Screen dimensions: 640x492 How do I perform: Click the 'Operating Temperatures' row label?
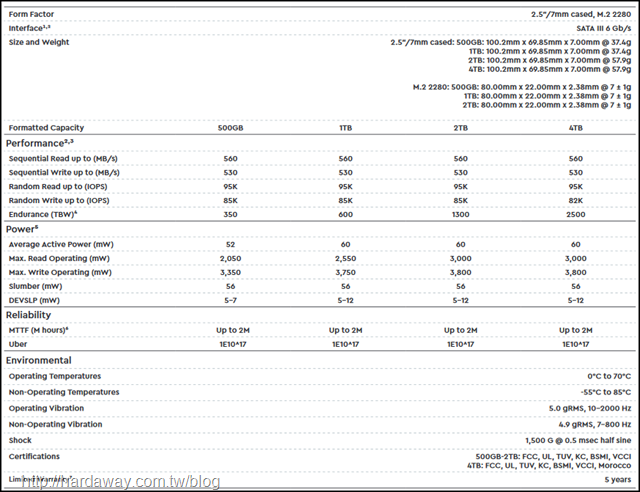55,376
